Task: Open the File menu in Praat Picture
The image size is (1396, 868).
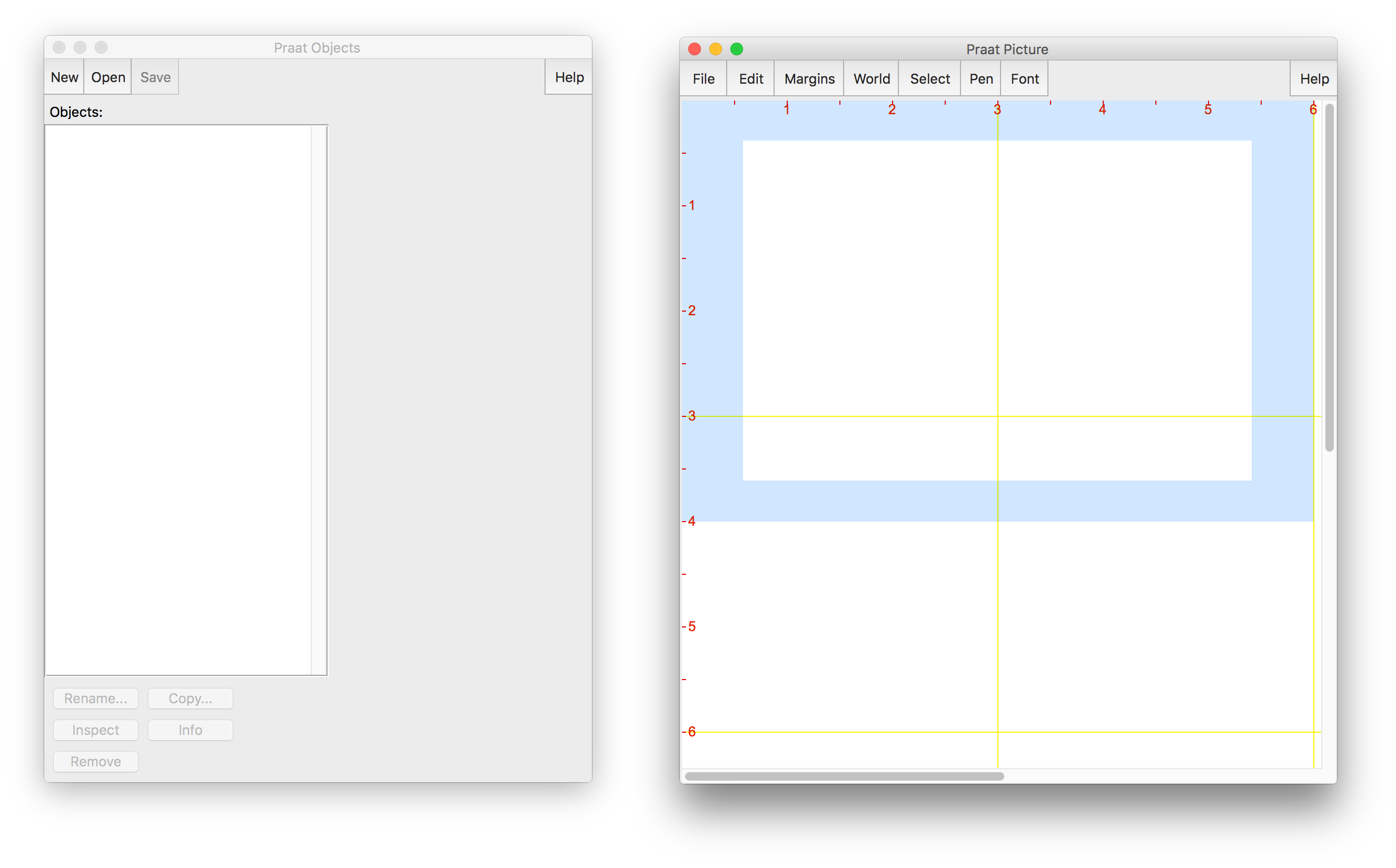Action: point(705,79)
